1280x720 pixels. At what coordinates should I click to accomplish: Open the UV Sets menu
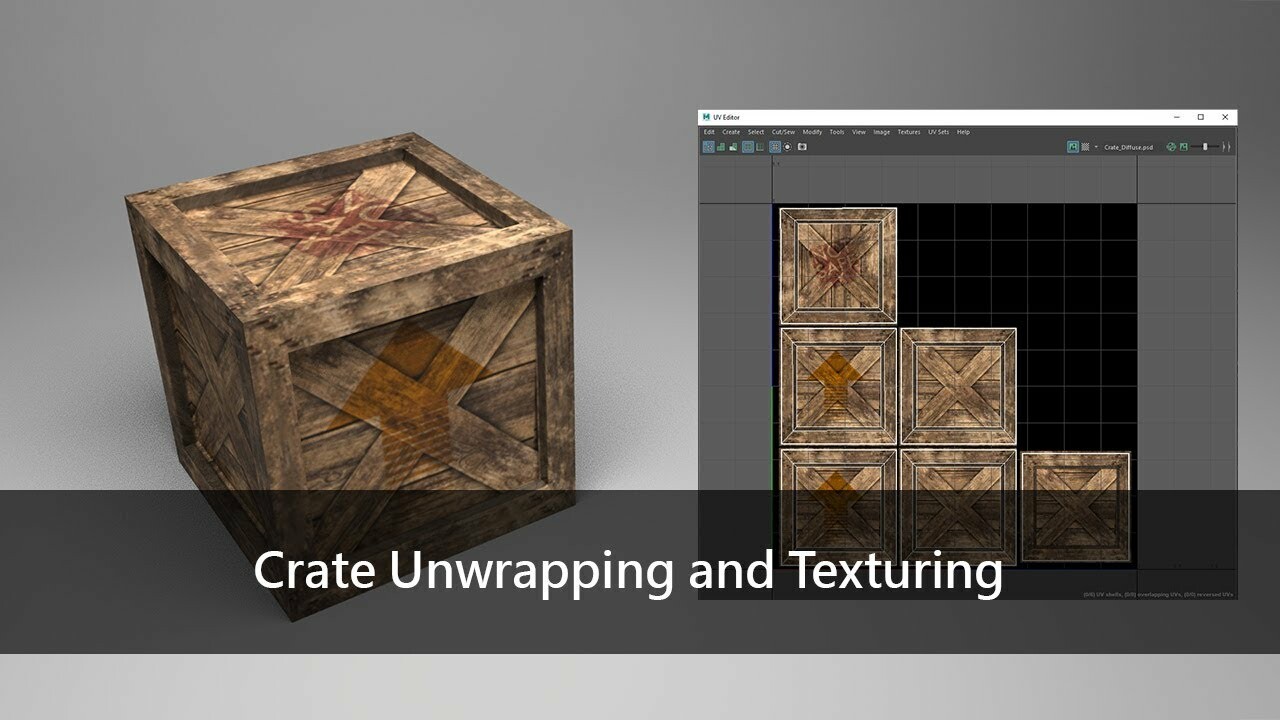click(x=940, y=131)
